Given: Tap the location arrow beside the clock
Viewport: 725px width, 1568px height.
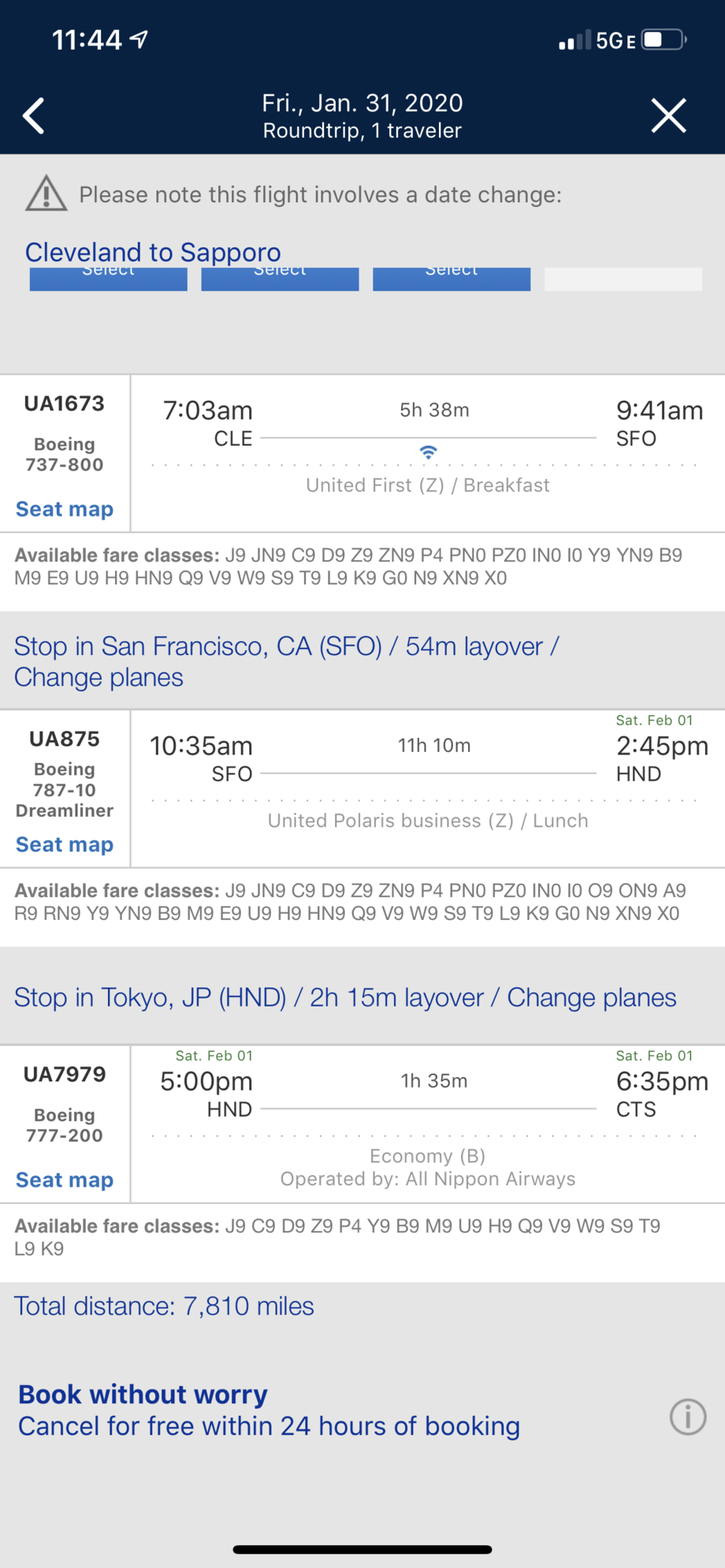Looking at the screenshot, I should pyautogui.click(x=139, y=39).
